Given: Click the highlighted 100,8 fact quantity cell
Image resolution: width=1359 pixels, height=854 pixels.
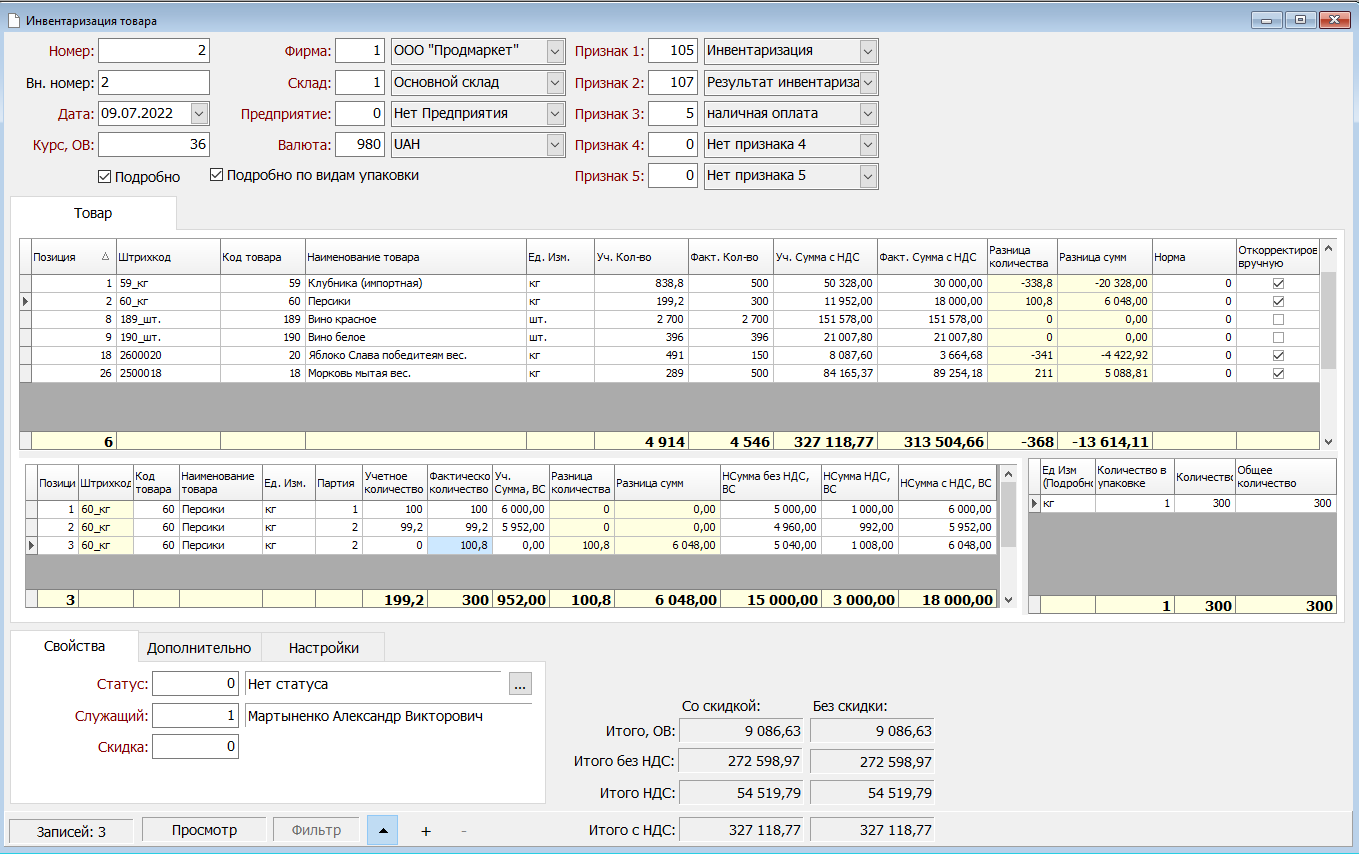Looking at the screenshot, I should (x=459, y=546).
